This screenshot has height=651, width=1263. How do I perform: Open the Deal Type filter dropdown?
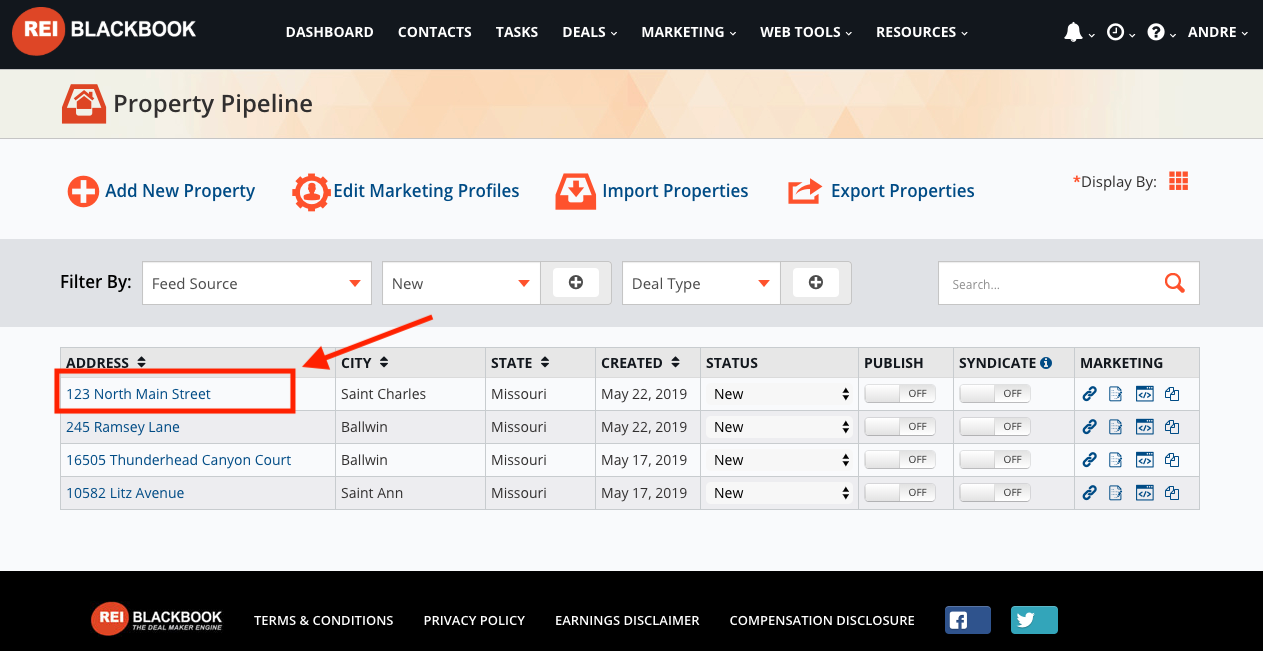[x=701, y=283]
